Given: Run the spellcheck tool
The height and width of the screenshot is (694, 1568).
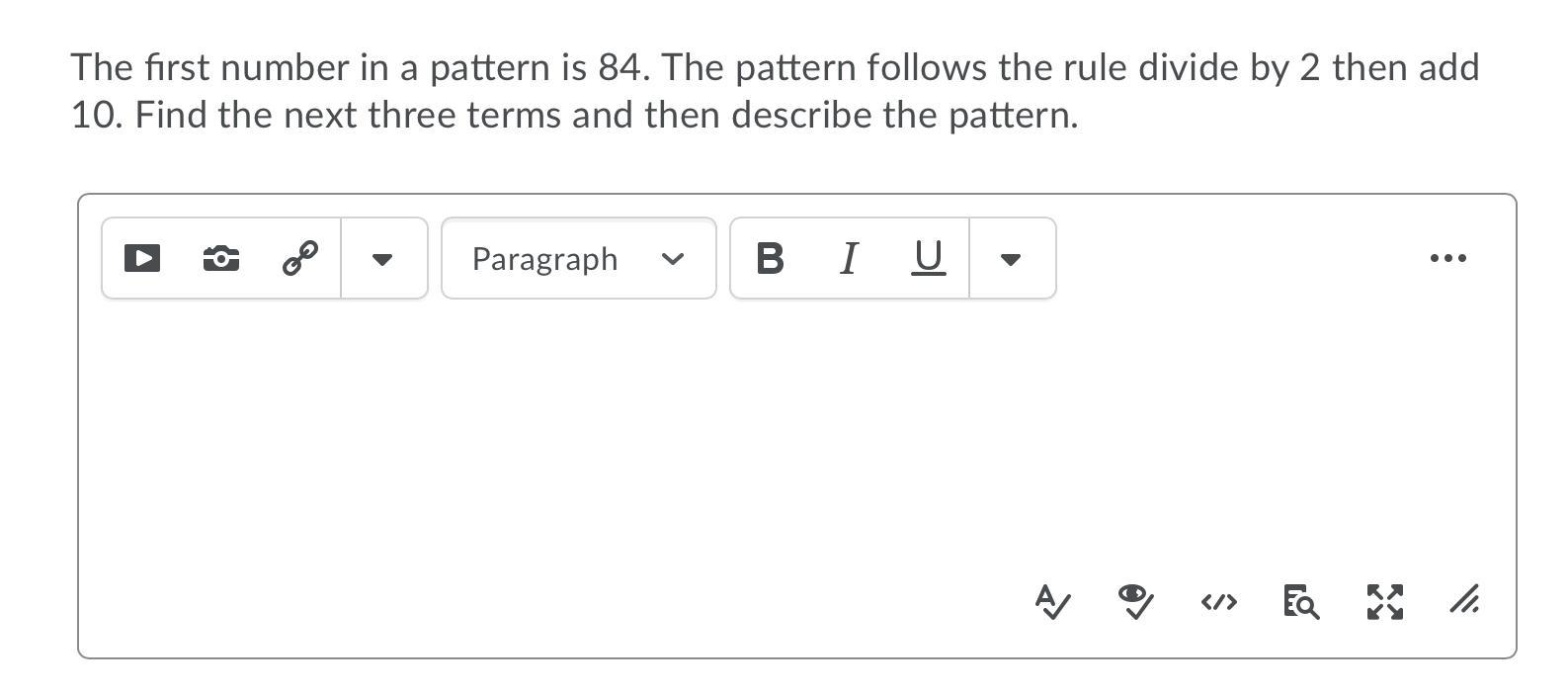Looking at the screenshot, I should [x=1052, y=601].
